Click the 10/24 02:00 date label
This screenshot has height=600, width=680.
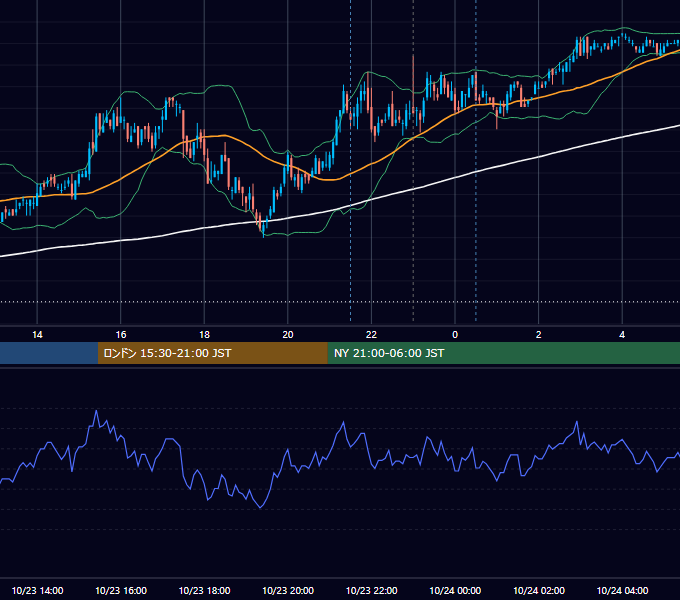click(x=539, y=590)
